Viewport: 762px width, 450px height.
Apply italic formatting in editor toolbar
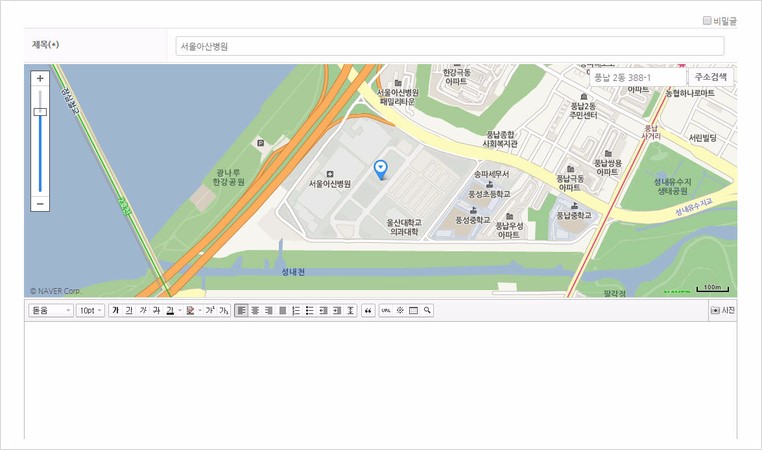pyautogui.click(x=143, y=311)
